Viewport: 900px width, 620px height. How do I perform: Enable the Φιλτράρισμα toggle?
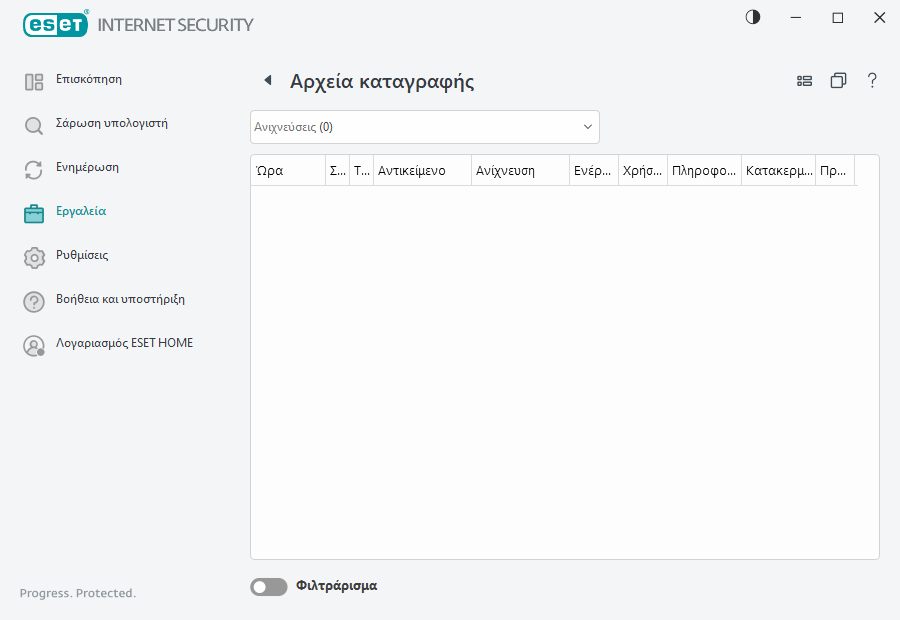coord(268,586)
